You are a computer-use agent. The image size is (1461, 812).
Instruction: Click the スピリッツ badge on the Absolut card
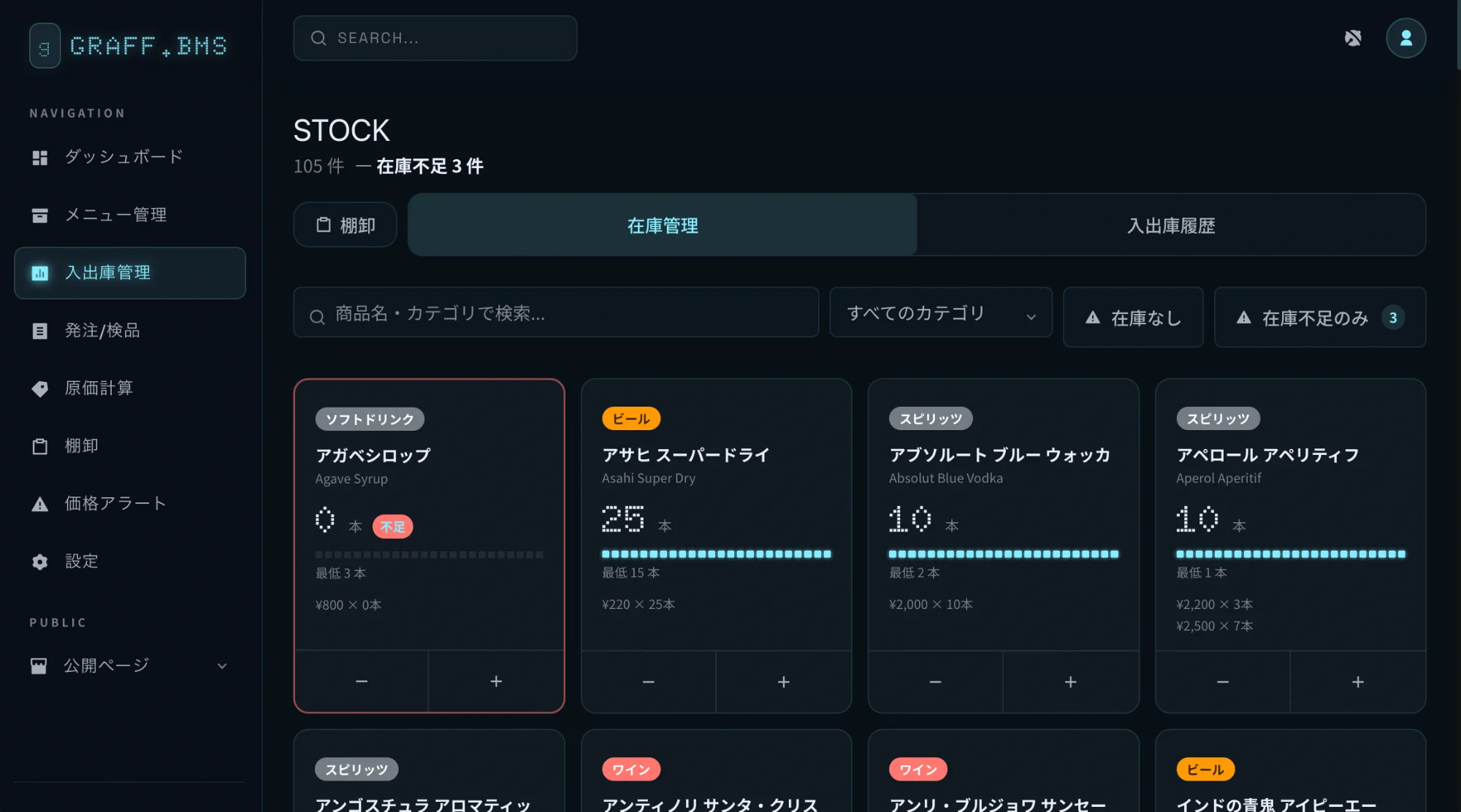931,418
